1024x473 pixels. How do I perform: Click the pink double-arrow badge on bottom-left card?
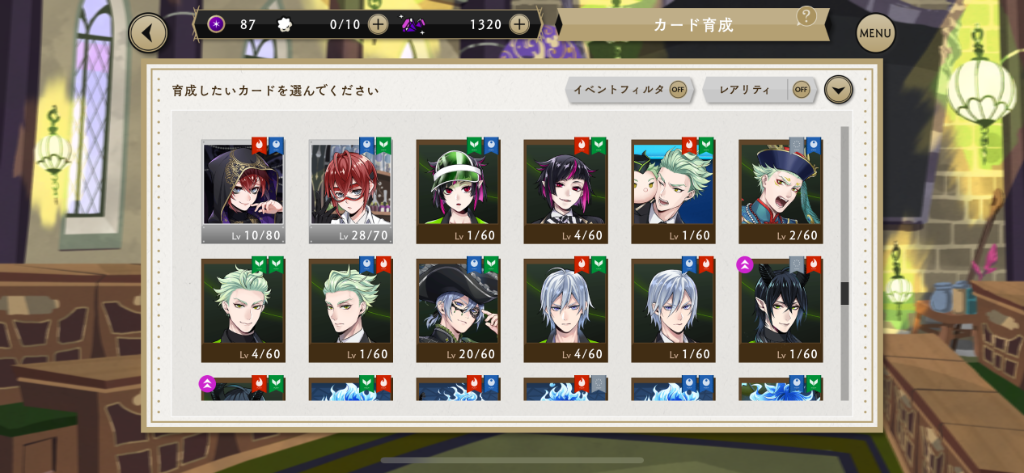point(208,383)
